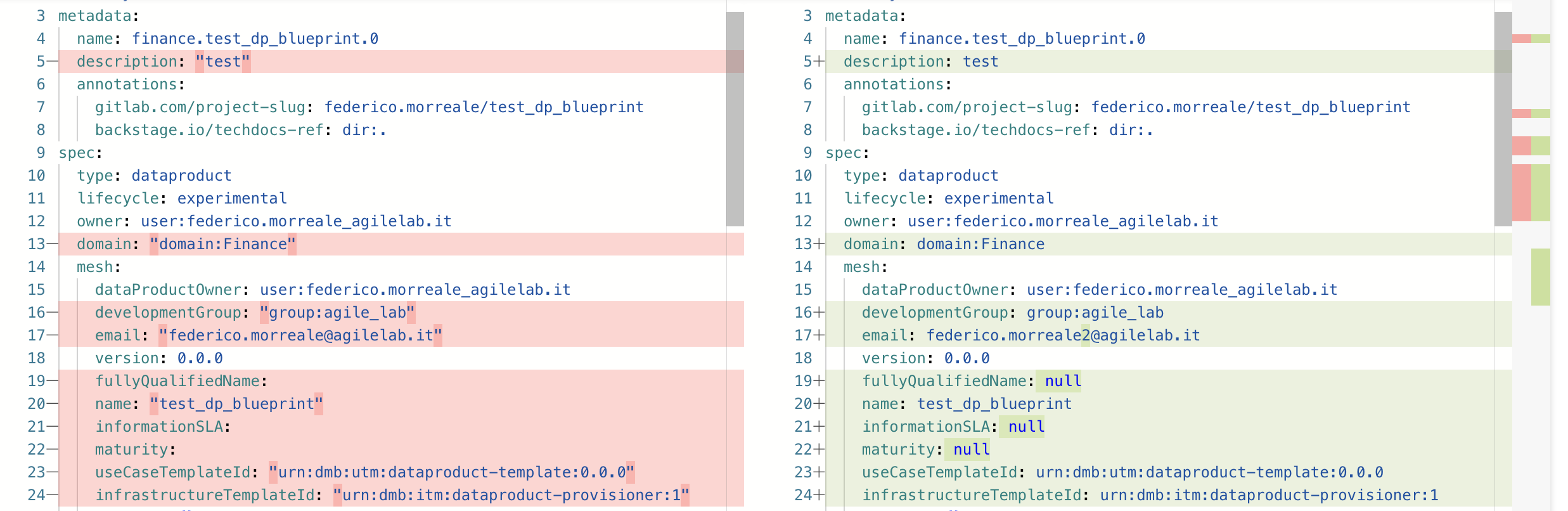Click gitlab.com/project-slug key in left pane
The height and width of the screenshot is (511, 1568).
coord(200,107)
